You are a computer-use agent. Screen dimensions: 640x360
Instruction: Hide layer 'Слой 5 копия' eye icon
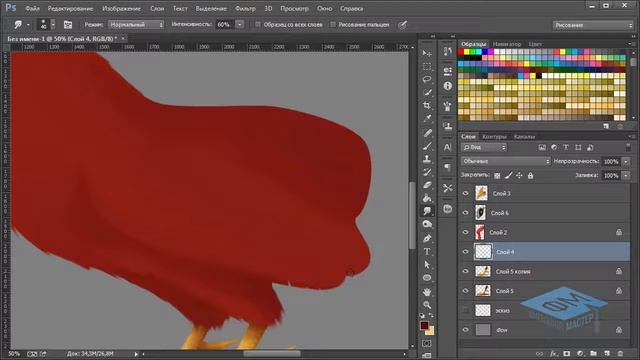[x=465, y=271]
